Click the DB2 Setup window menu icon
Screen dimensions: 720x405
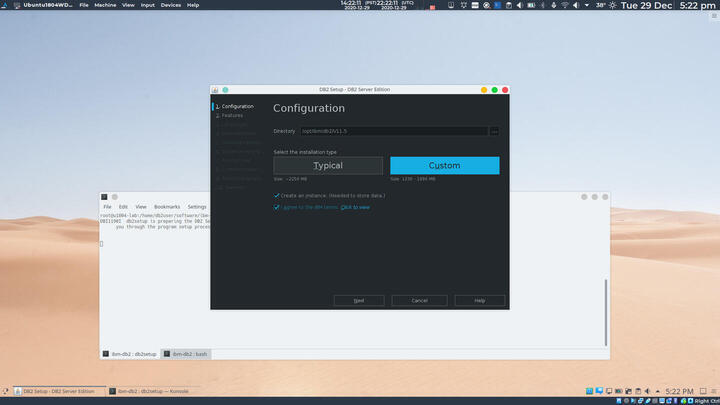(215, 90)
